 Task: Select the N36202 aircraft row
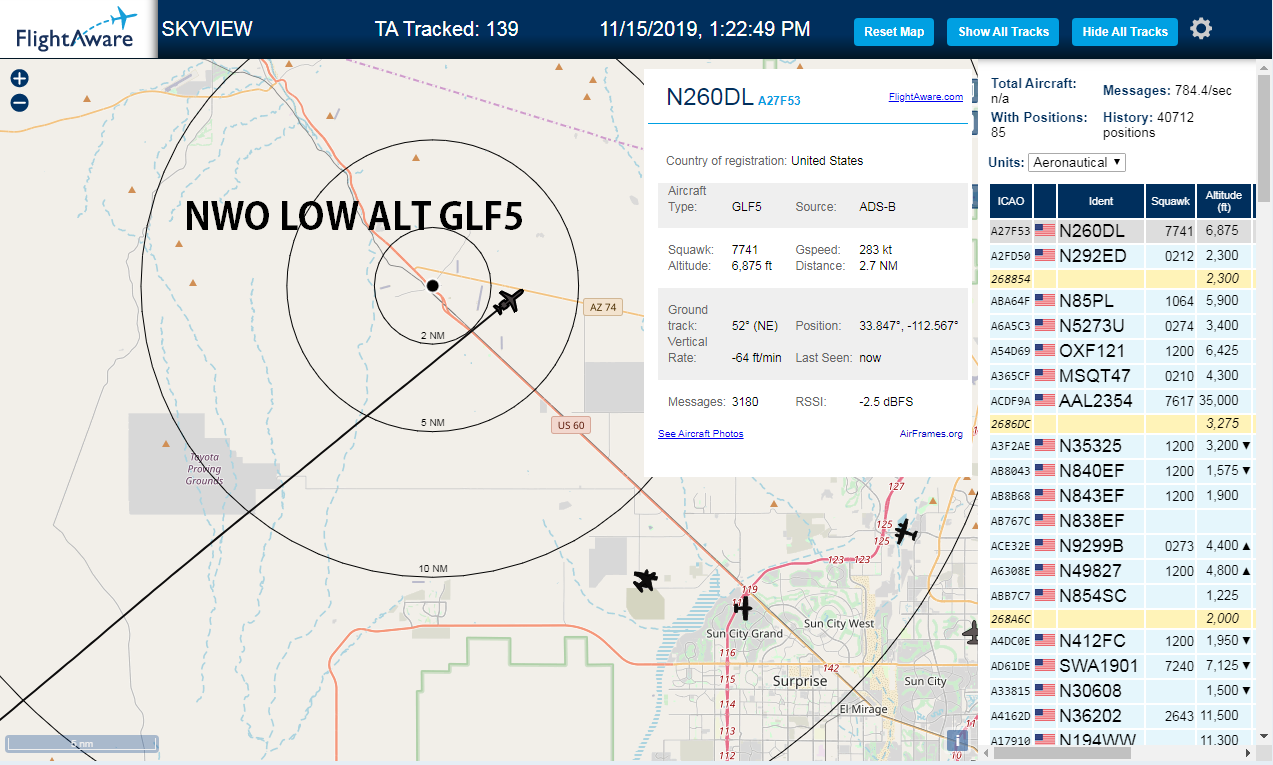1121,715
